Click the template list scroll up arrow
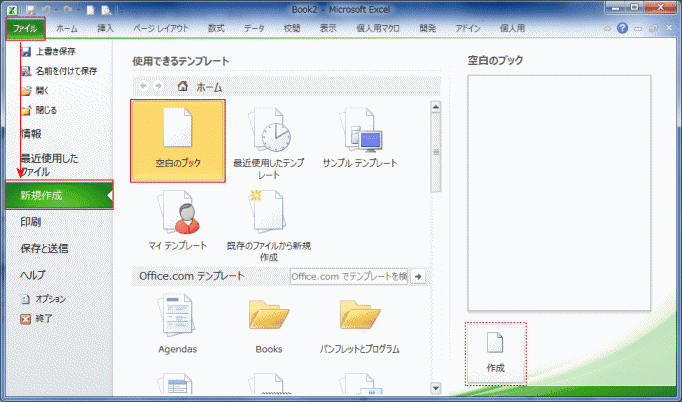682x402 pixels. (436, 107)
